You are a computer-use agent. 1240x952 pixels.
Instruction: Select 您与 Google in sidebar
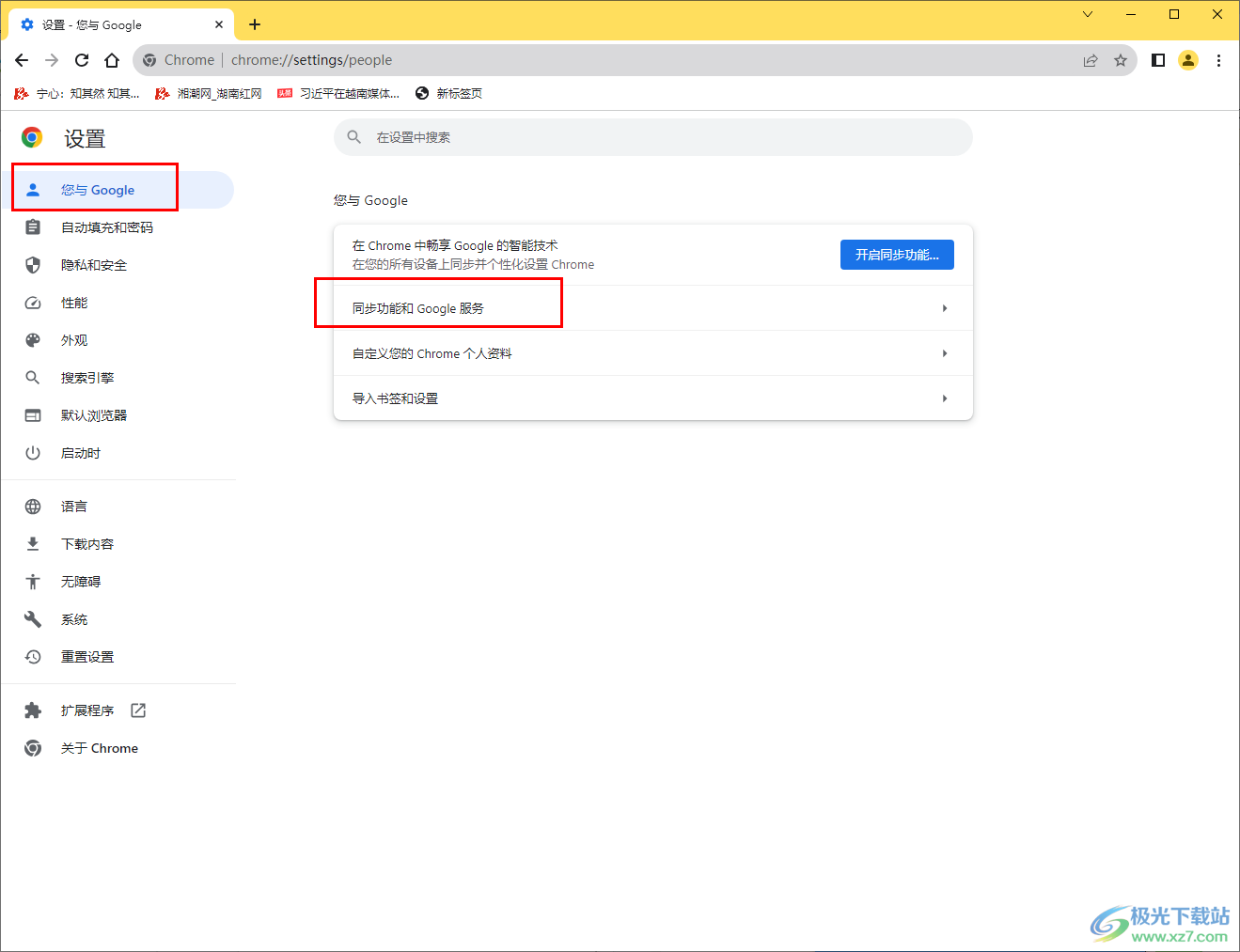point(118,190)
